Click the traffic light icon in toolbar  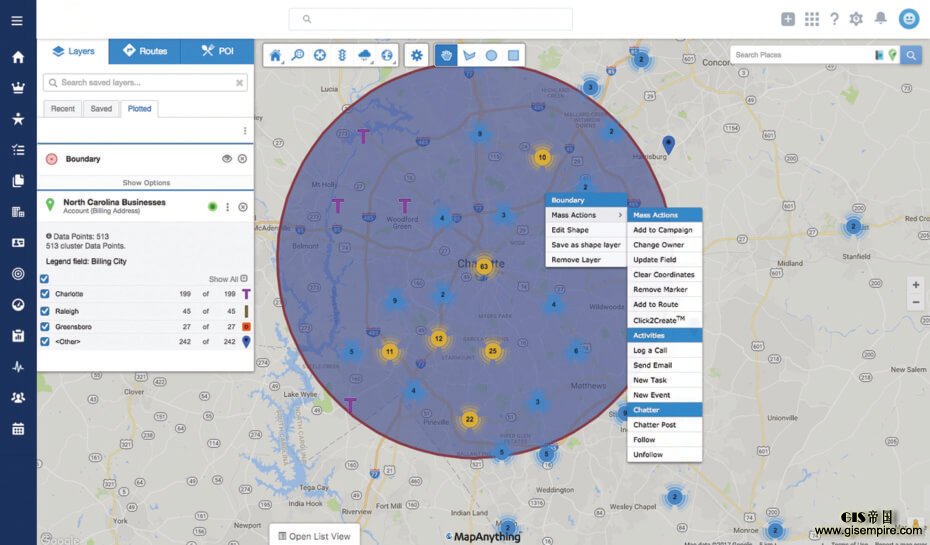[342, 56]
